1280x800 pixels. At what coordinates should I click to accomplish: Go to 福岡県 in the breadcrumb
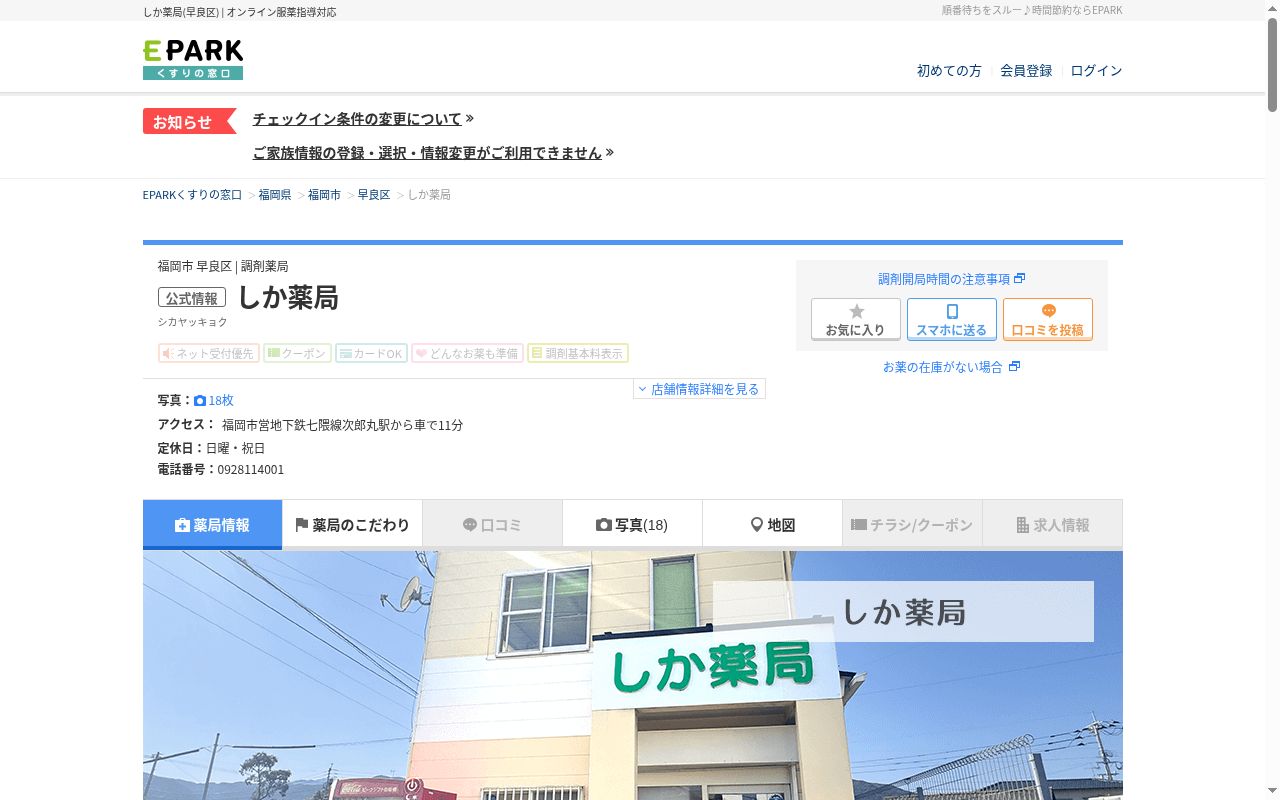click(x=275, y=195)
